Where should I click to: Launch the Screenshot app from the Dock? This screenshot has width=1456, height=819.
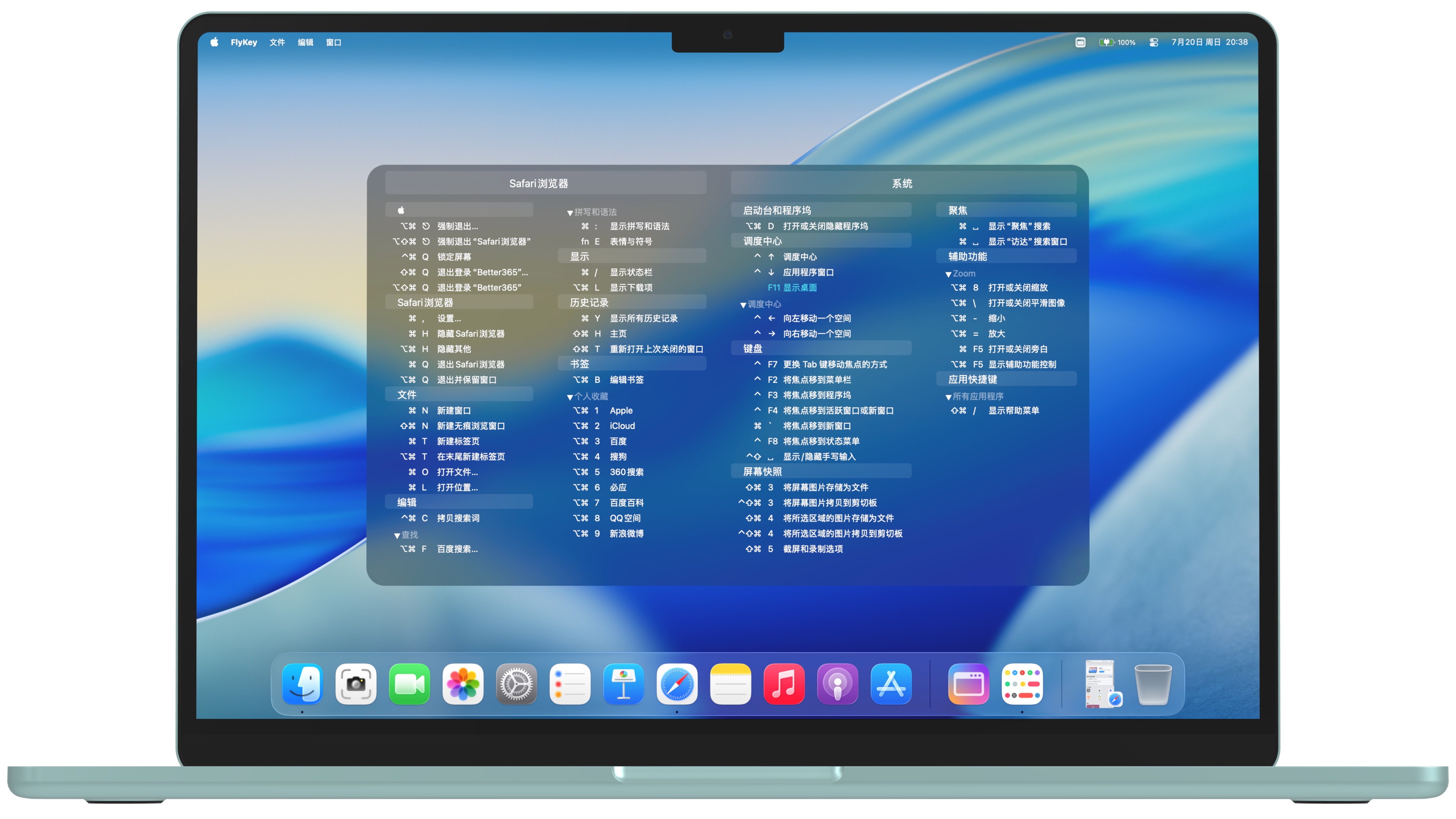[x=356, y=684]
